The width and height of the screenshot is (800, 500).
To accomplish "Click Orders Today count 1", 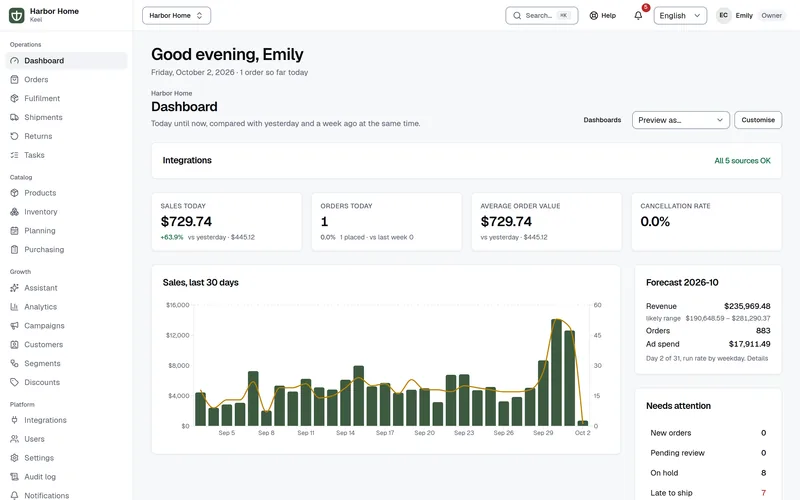I will coord(324,222).
